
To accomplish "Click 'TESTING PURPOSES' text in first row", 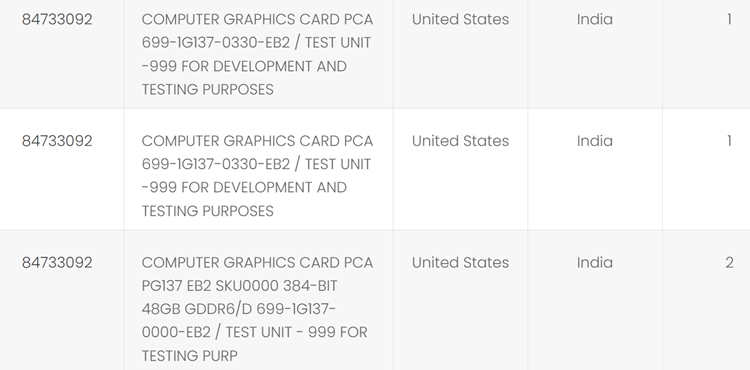I will (208, 89).
